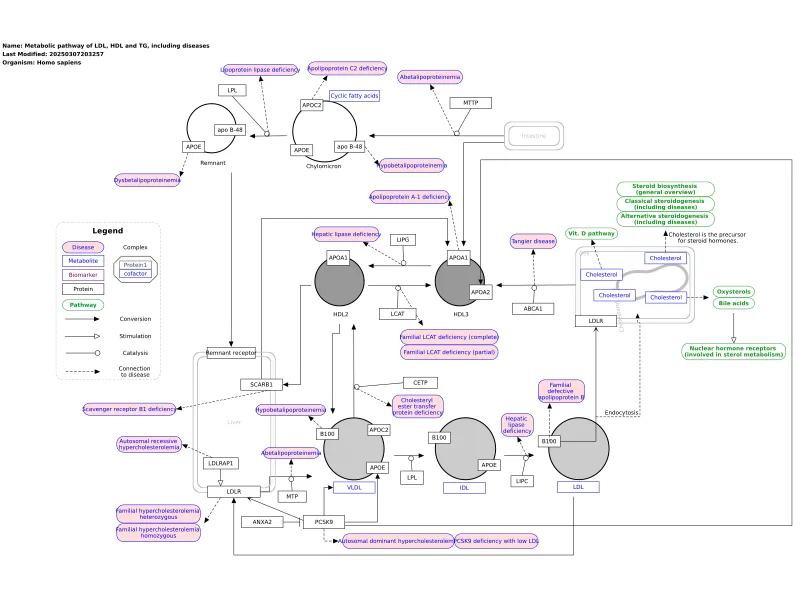Open the Steroid biosynthesis overview node
The height and width of the screenshot is (600, 800).
[665, 189]
